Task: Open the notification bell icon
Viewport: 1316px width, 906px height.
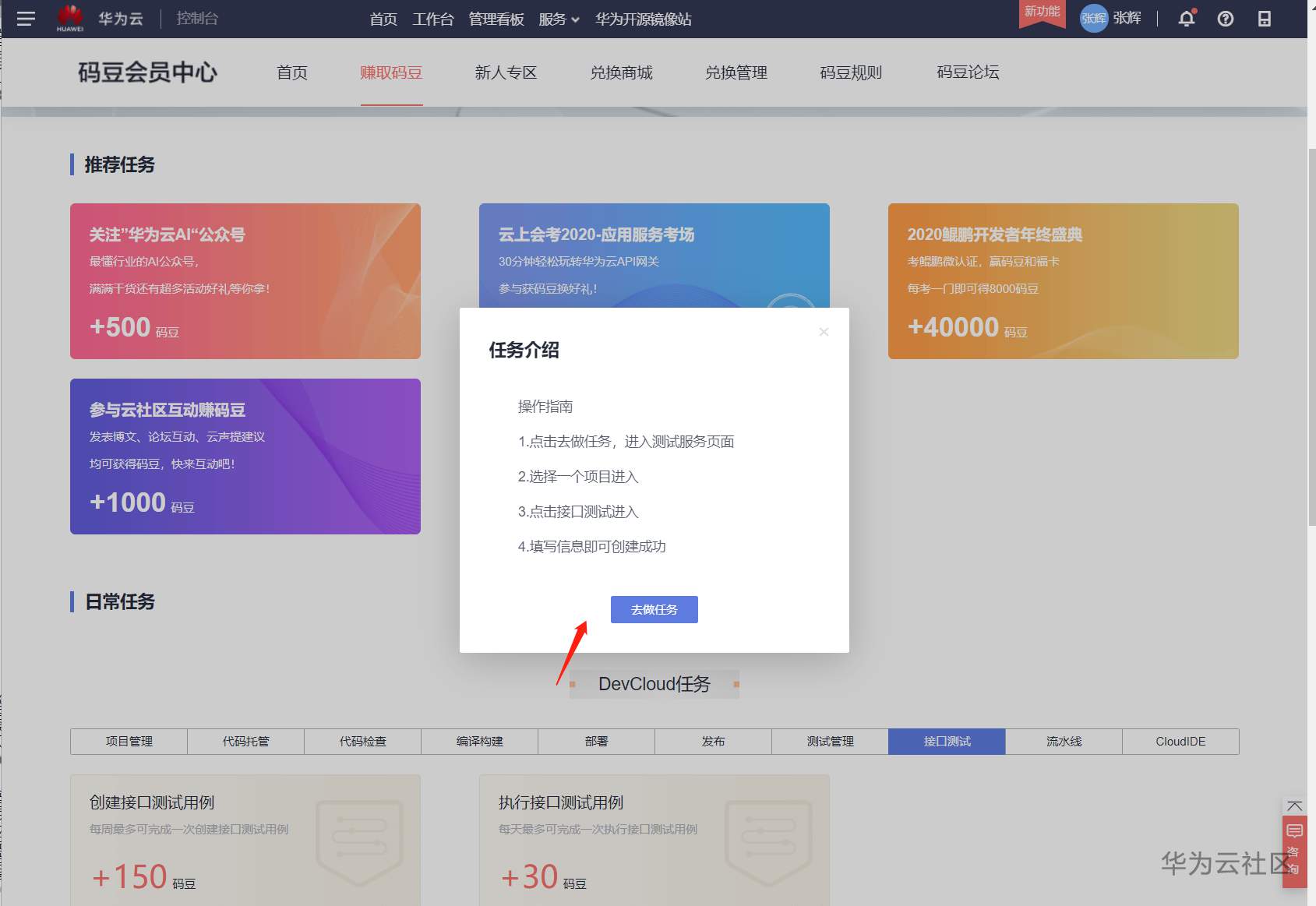Action: click(x=1187, y=19)
